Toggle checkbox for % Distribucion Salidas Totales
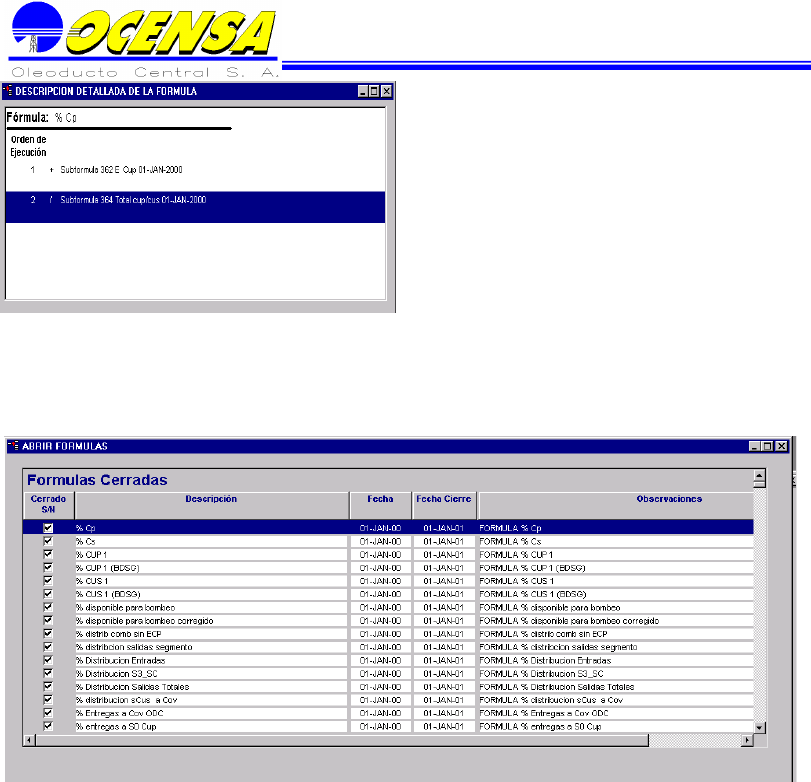The image size is (811, 782). click(48, 686)
